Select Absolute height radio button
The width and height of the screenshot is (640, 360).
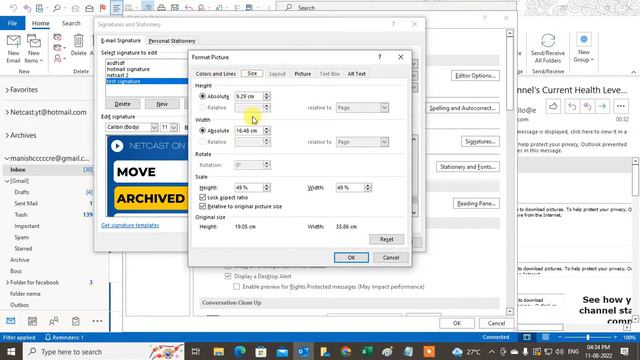pos(202,96)
